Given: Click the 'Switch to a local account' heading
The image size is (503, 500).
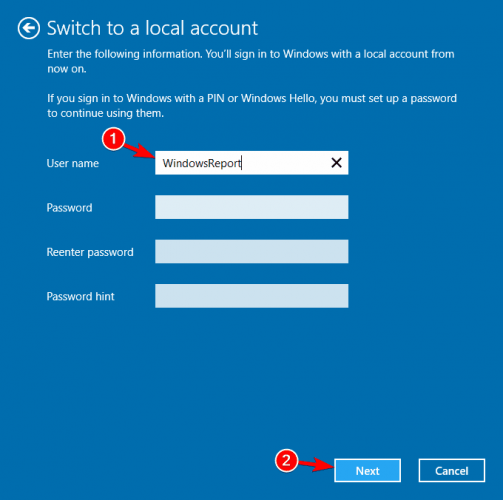Looking at the screenshot, I should [x=152, y=28].
